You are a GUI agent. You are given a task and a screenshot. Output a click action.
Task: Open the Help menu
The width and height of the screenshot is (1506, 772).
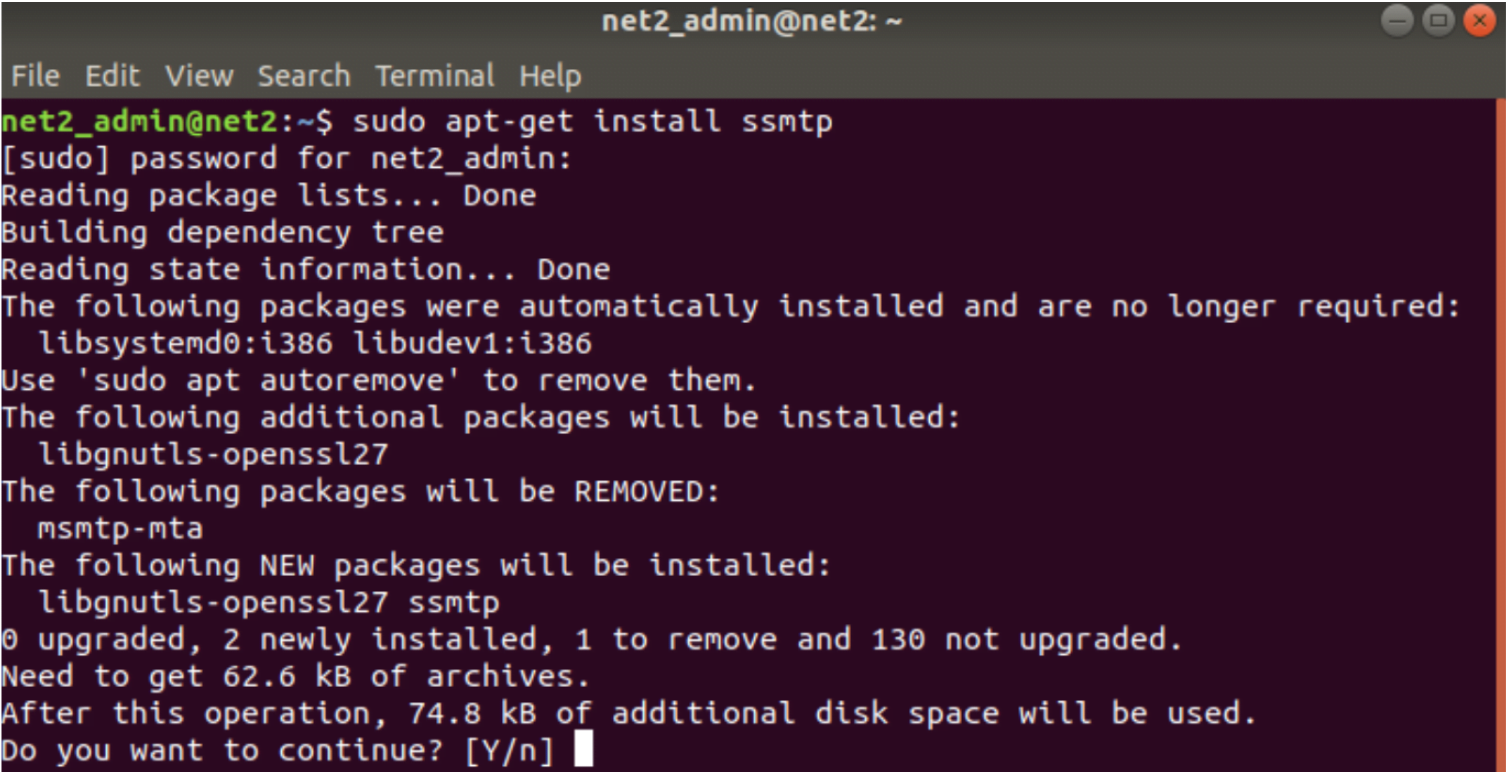(x=550, y=76)
